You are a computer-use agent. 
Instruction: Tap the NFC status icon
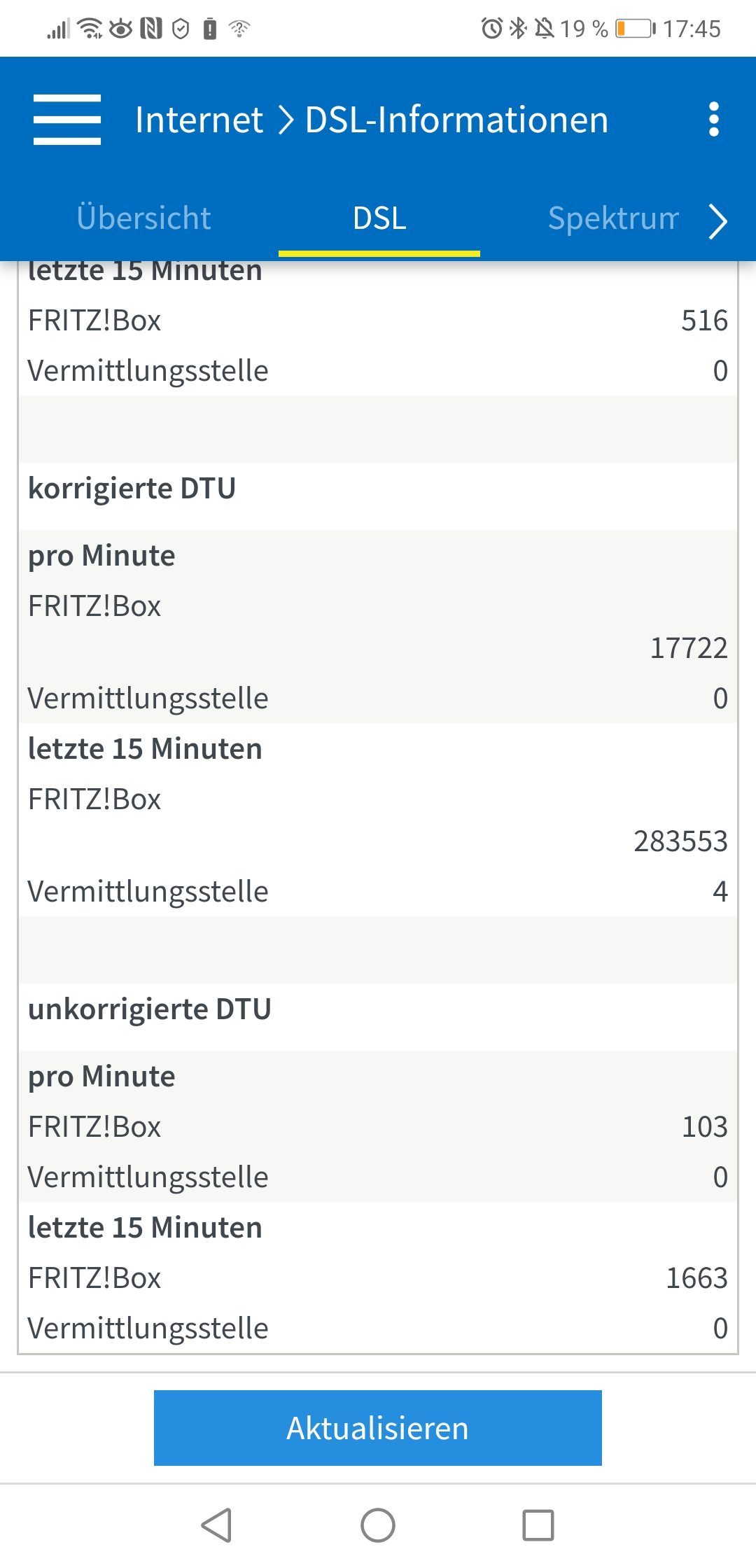click(x=151, y=29)
